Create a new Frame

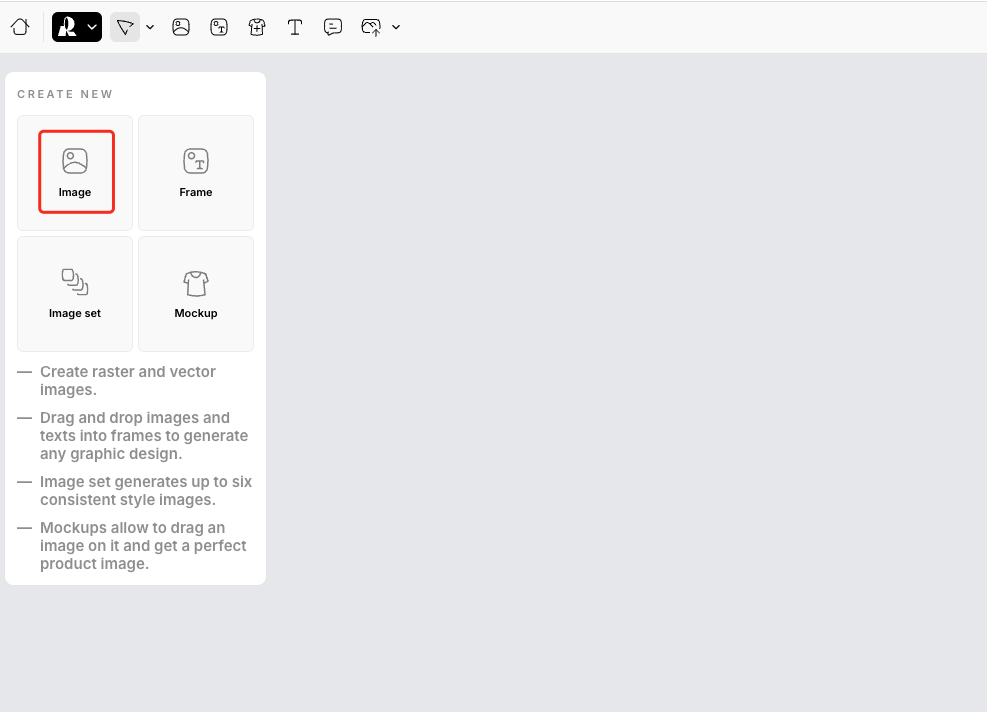[196, 172]
